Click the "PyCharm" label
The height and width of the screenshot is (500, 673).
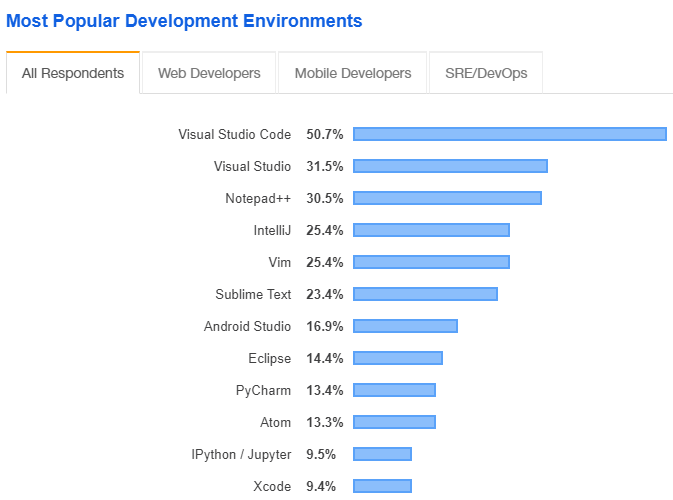click(x=263, y=391)
